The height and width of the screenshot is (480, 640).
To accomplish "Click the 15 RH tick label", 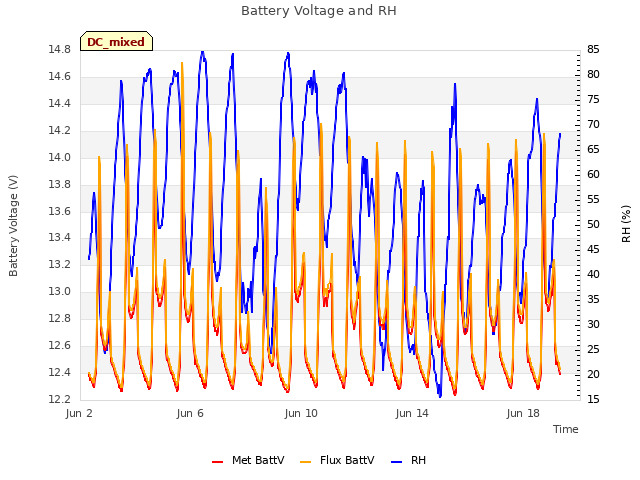I will point(593,400).
